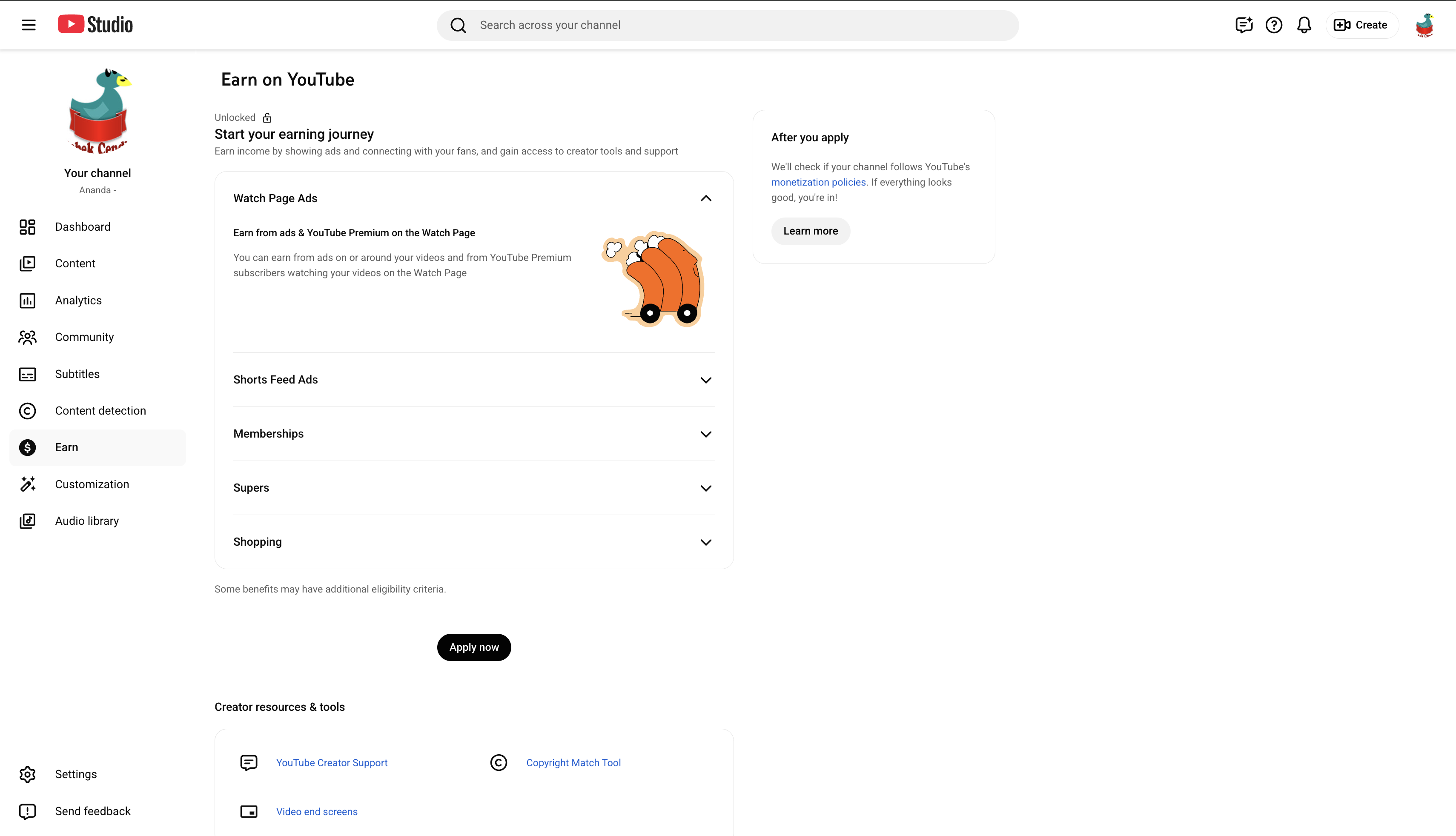Expand the Shorts Feed Ads section

point(706,380)
